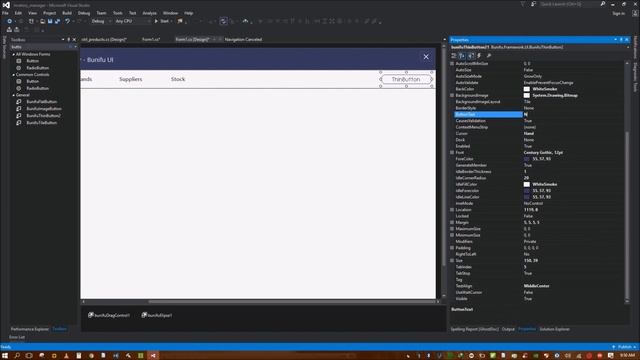Click the ForeColor color swatch
Screen dimensions: 640x360
click(x=527, y=159)
